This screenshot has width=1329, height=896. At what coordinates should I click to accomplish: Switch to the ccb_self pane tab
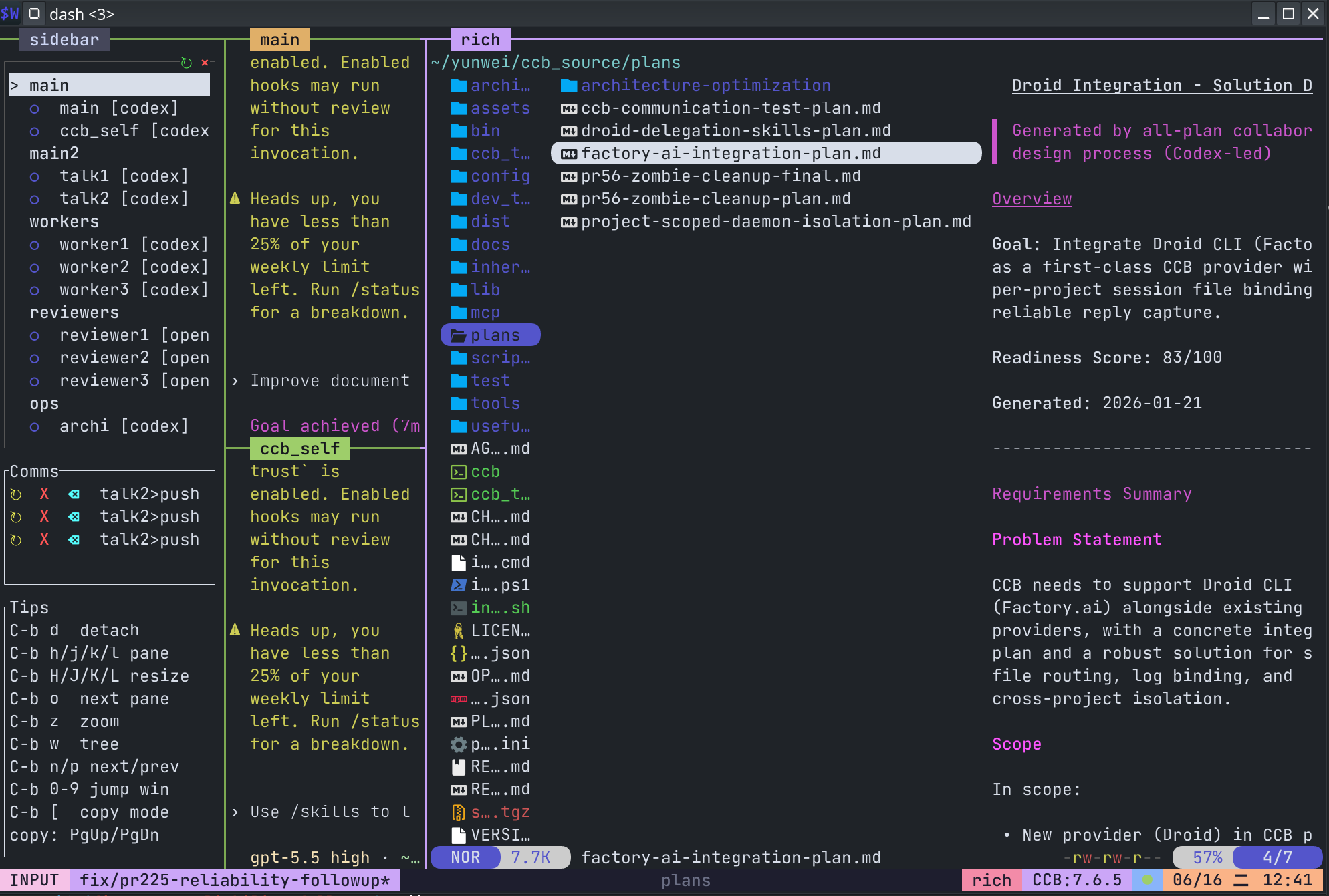point(300,449)
